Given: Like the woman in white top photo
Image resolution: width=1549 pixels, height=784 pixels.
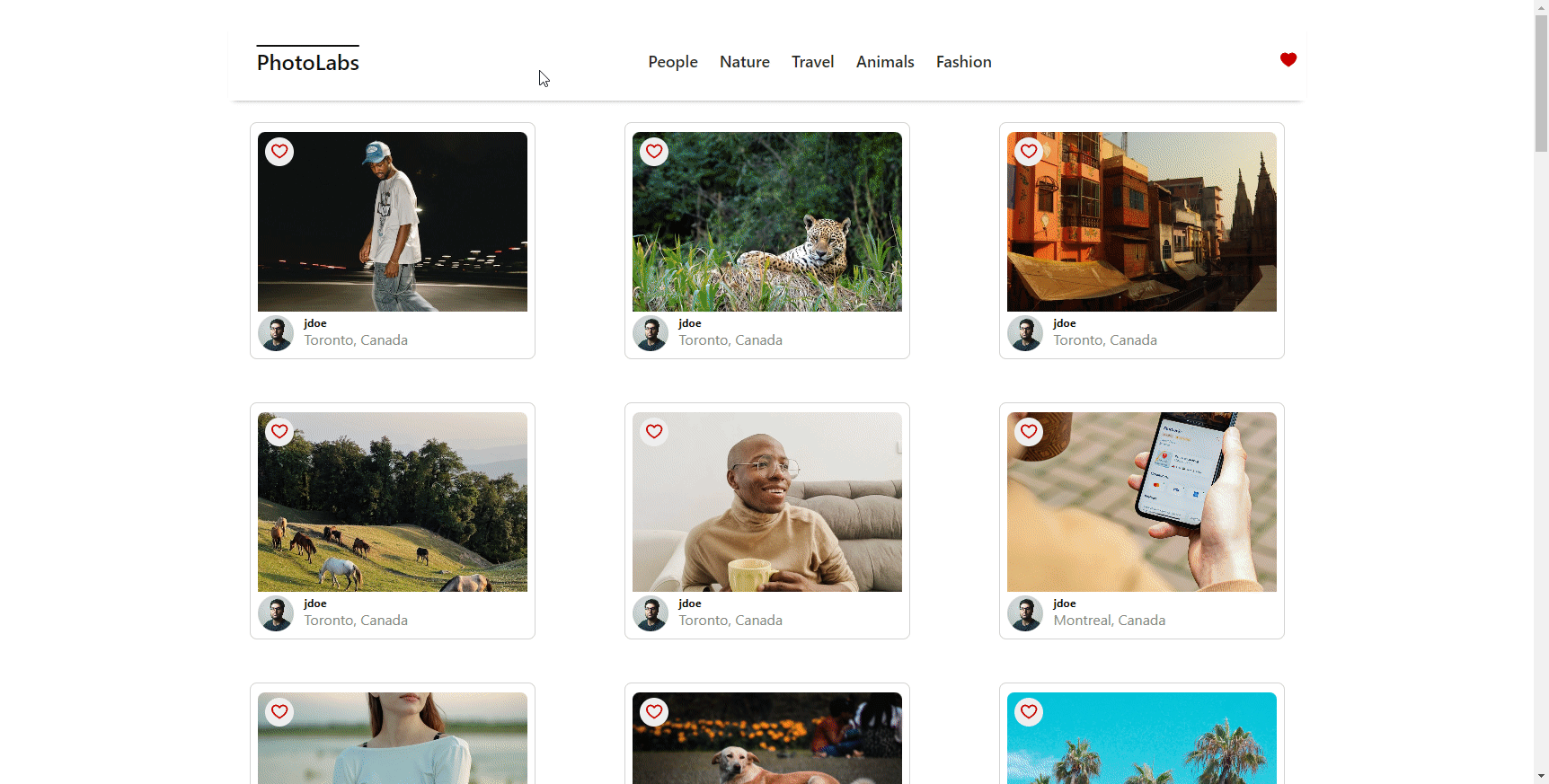Looking at the screenshot, I should [279, 712].
